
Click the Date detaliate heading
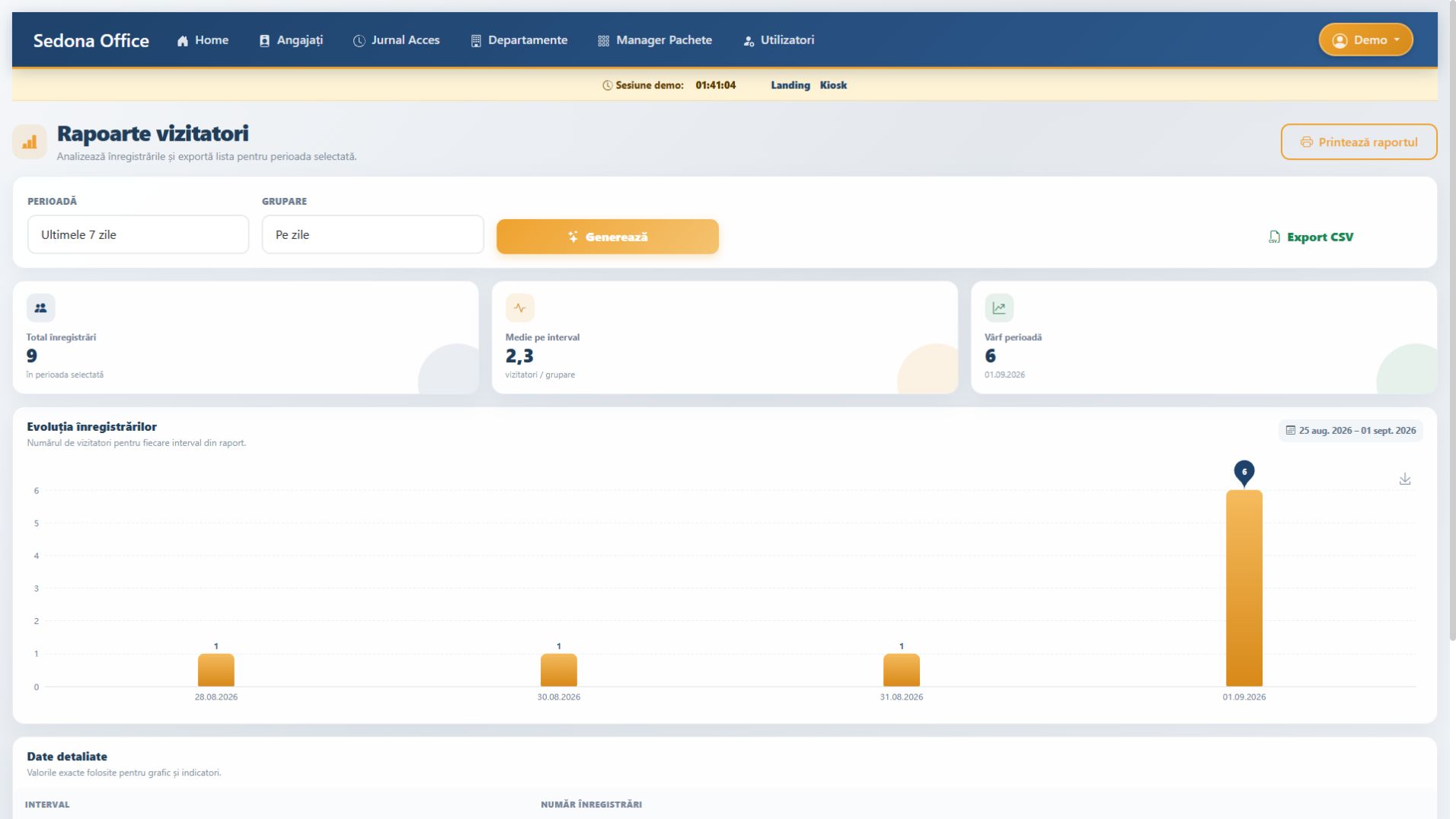pyautogui.click(x=67, y=757)
